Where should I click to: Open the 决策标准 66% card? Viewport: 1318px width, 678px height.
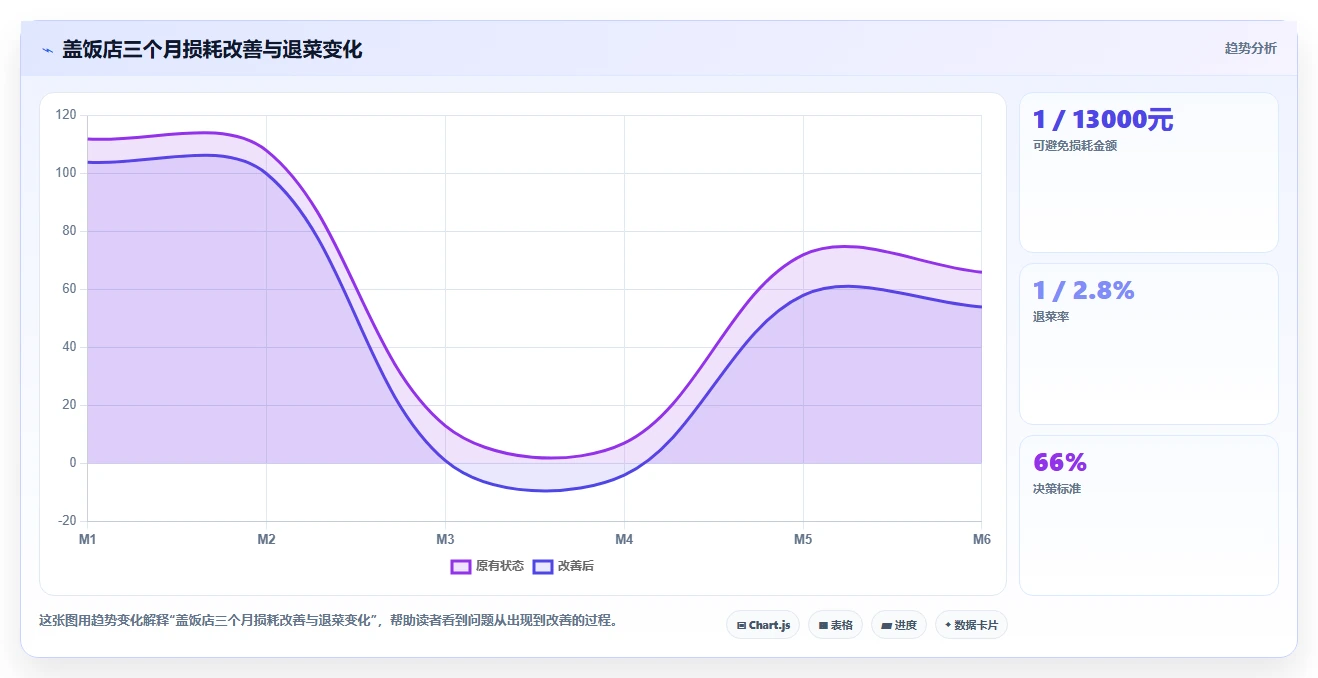click(1148, 515)
